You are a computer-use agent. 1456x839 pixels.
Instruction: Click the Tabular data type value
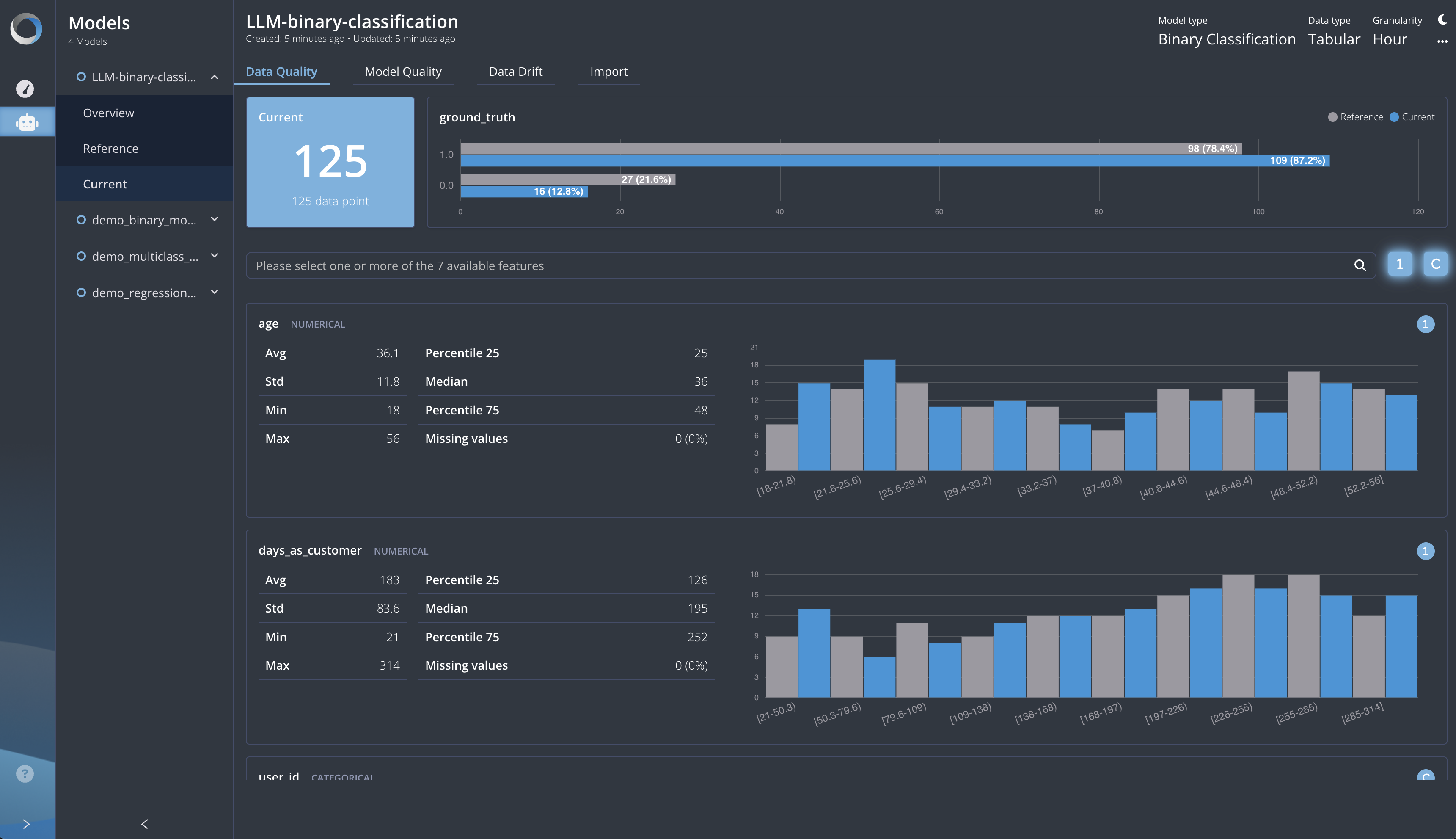tap(1334, 39)
